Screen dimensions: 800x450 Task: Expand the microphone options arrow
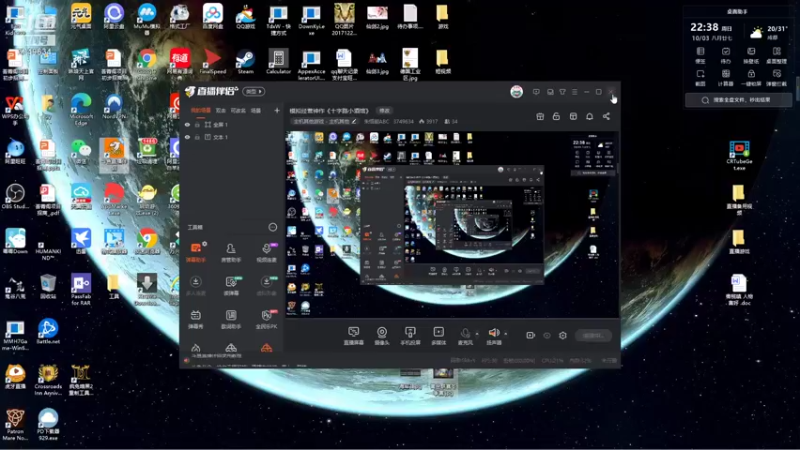(478, 334)
